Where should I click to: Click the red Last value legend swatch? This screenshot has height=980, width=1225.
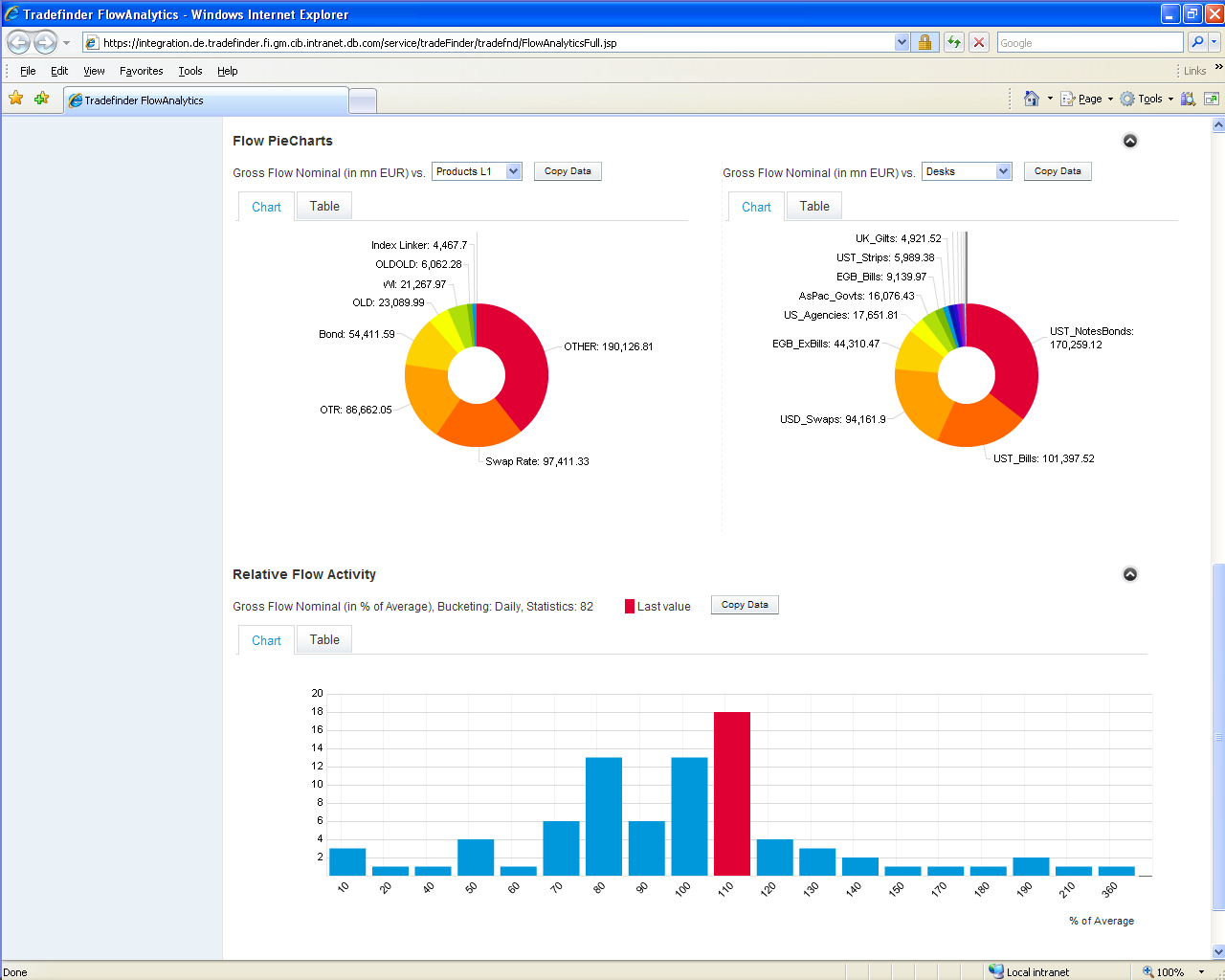click(630, 606)
